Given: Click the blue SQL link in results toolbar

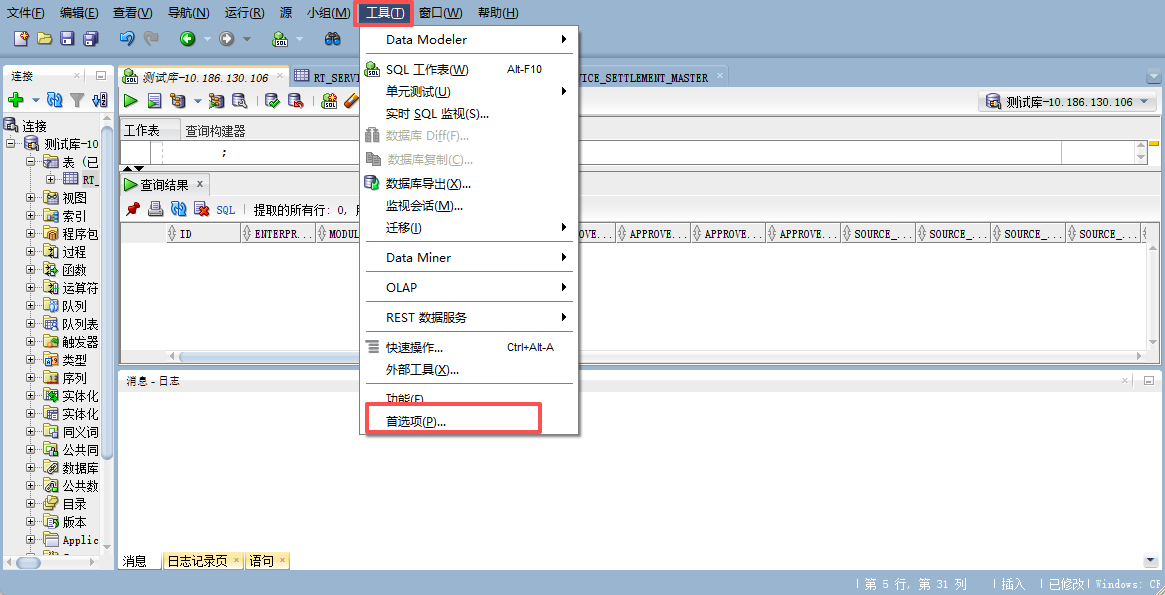Looking at the screenshot, I should coord(226,210).
